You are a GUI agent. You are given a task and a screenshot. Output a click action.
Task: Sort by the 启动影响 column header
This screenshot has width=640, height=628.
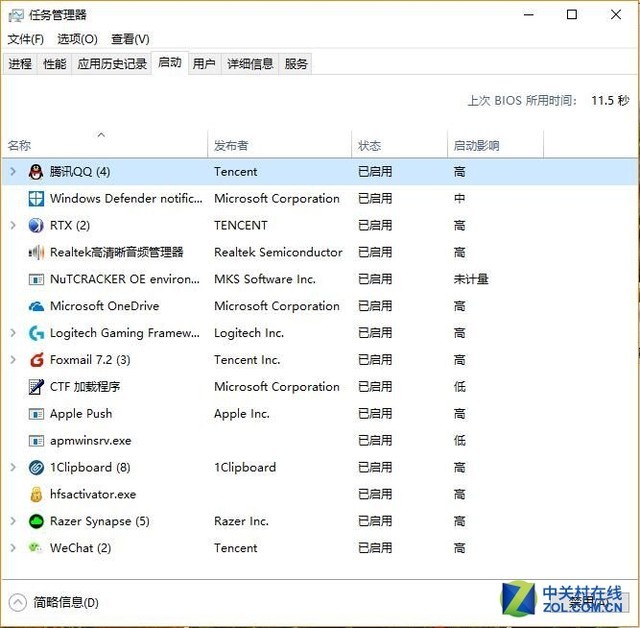click(496, 145)
